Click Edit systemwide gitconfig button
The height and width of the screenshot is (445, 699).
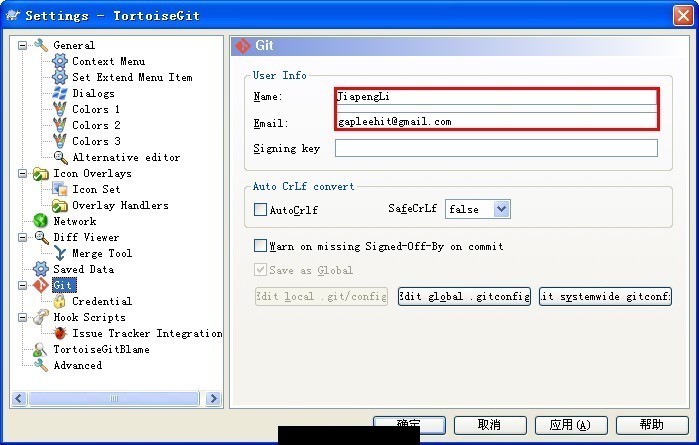pyautogui.click(x=605, y=297)
